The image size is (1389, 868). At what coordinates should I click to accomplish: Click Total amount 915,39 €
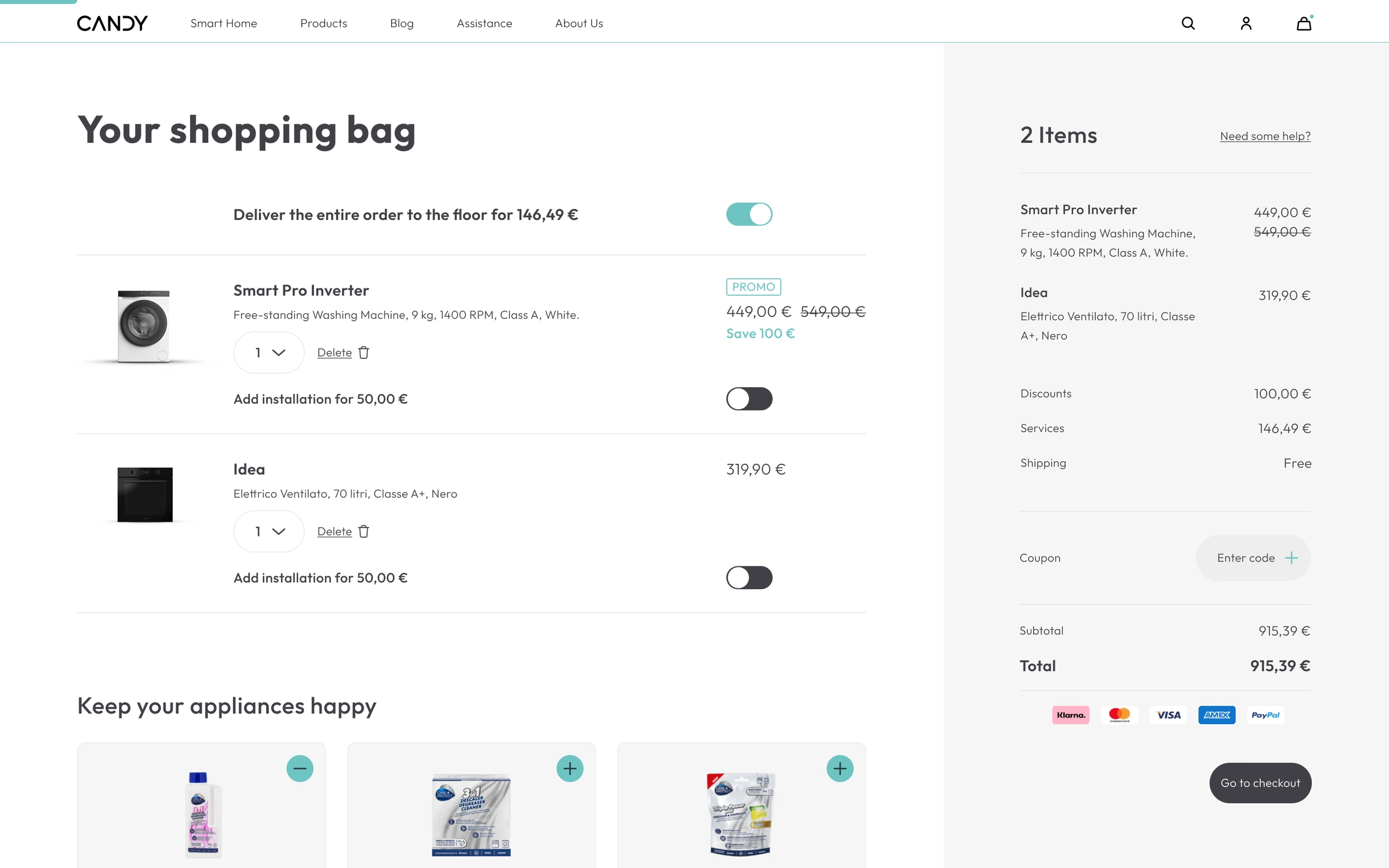[1280, 666]
